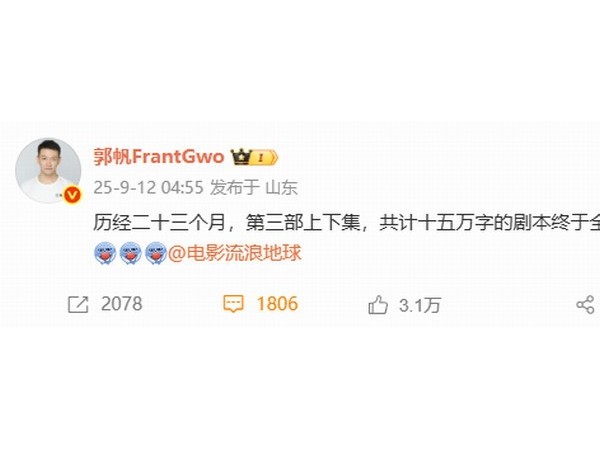Open the @电影流浪地球 mention link
This screenshot has width=600, height=450.
pyautogui.click(x=235, y=253)
